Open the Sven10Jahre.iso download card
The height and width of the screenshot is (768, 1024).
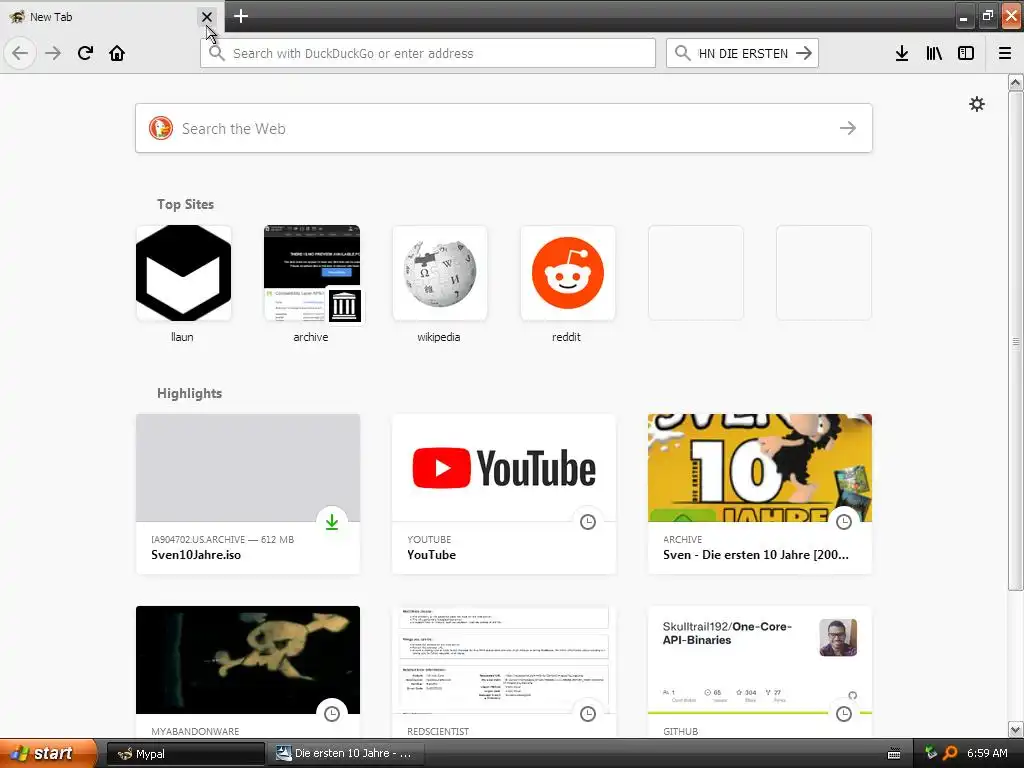(248, 494)
